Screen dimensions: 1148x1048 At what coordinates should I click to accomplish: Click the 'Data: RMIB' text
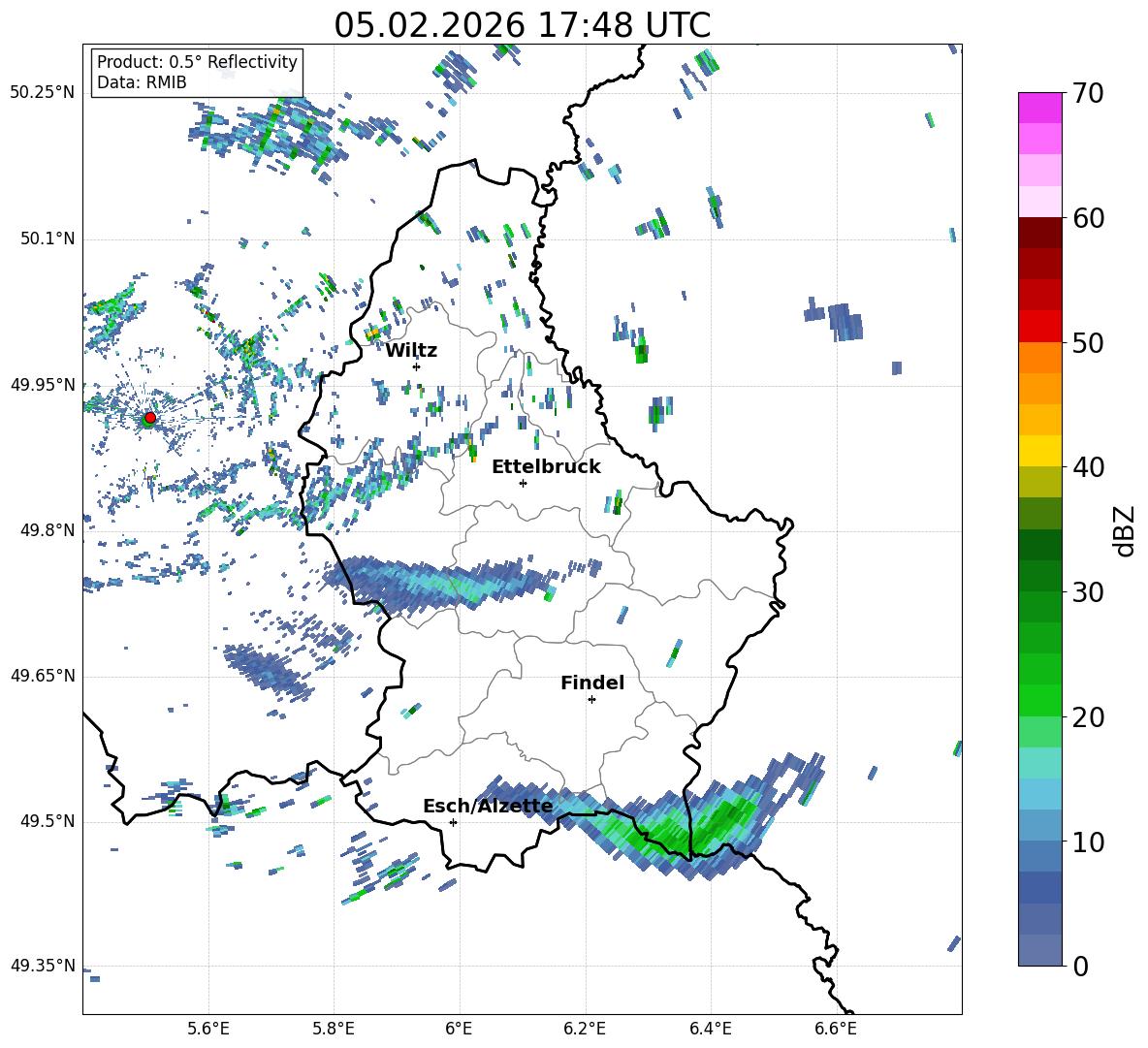(x=142, y=82)
